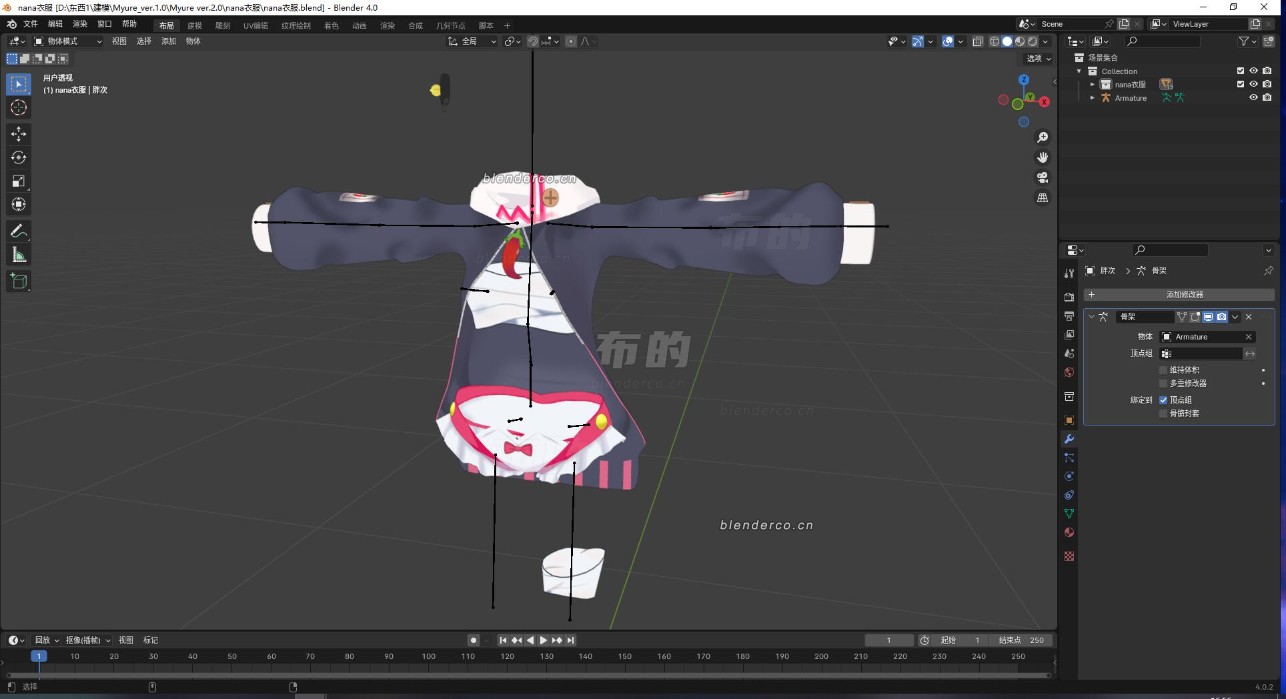1286x699 pixels.
Task: Open the 帮助 menu
Action: [x=130, y=23]
